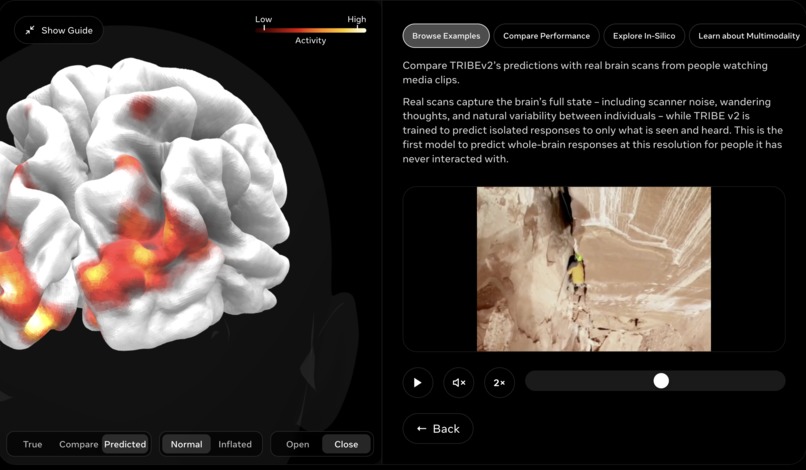806x470 pixels.
Task: Select the Predicted brain view mode
Action: click(x=125, y=444)
